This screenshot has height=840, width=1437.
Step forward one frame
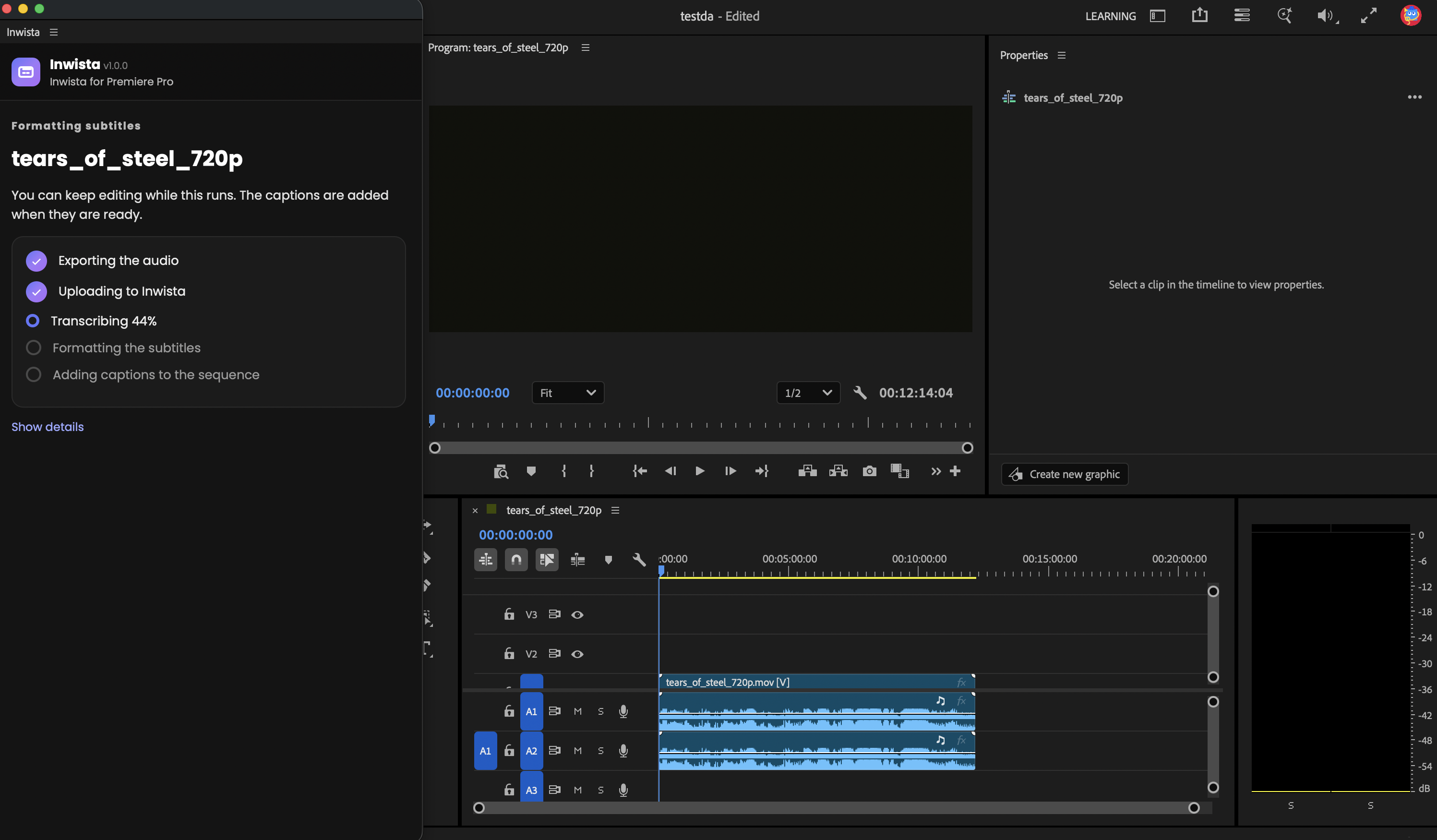click(730, 471)
